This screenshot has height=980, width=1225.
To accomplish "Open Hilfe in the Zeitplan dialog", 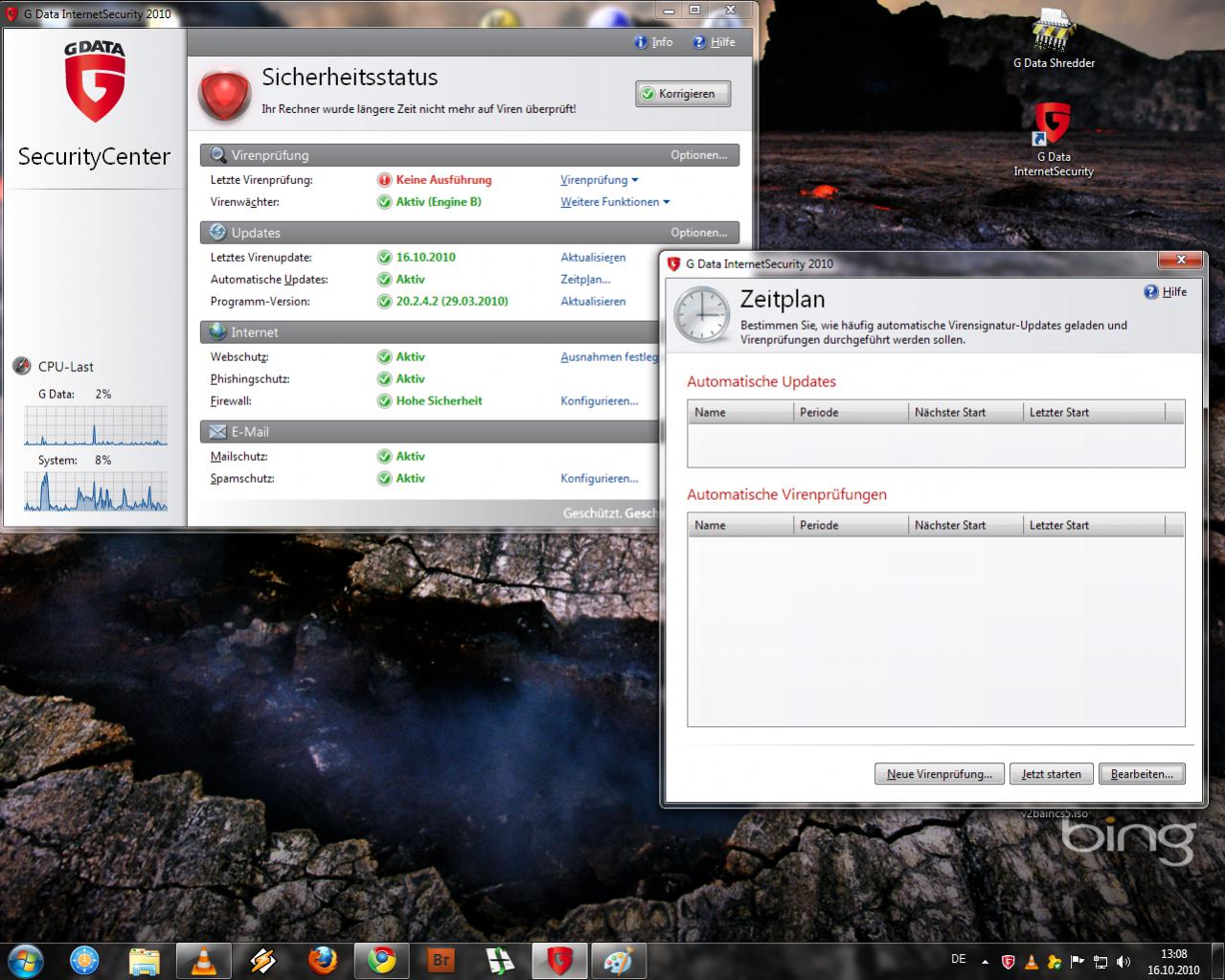I will click(1166, 292).
